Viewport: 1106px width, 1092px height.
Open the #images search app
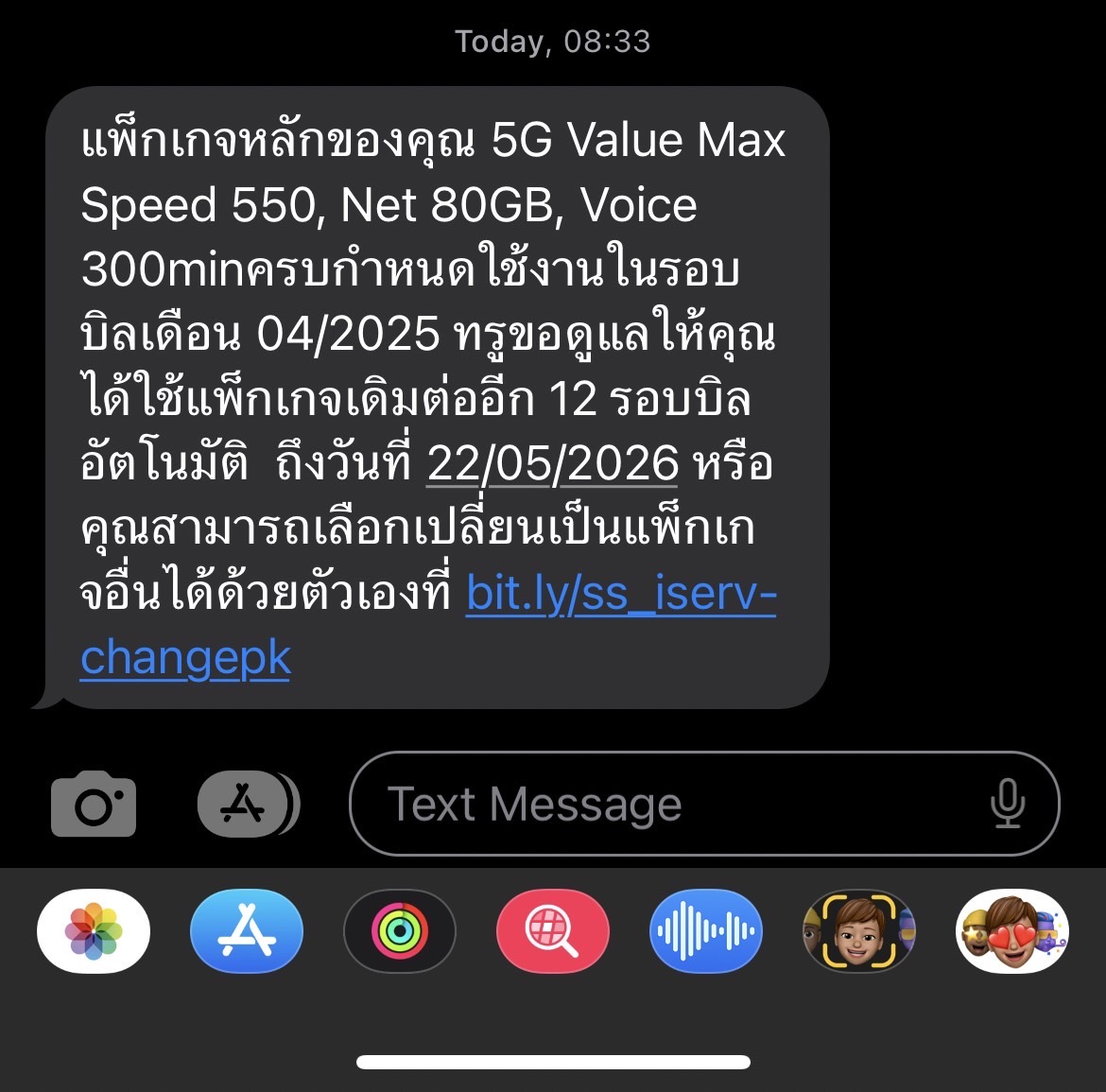[552, 931]
